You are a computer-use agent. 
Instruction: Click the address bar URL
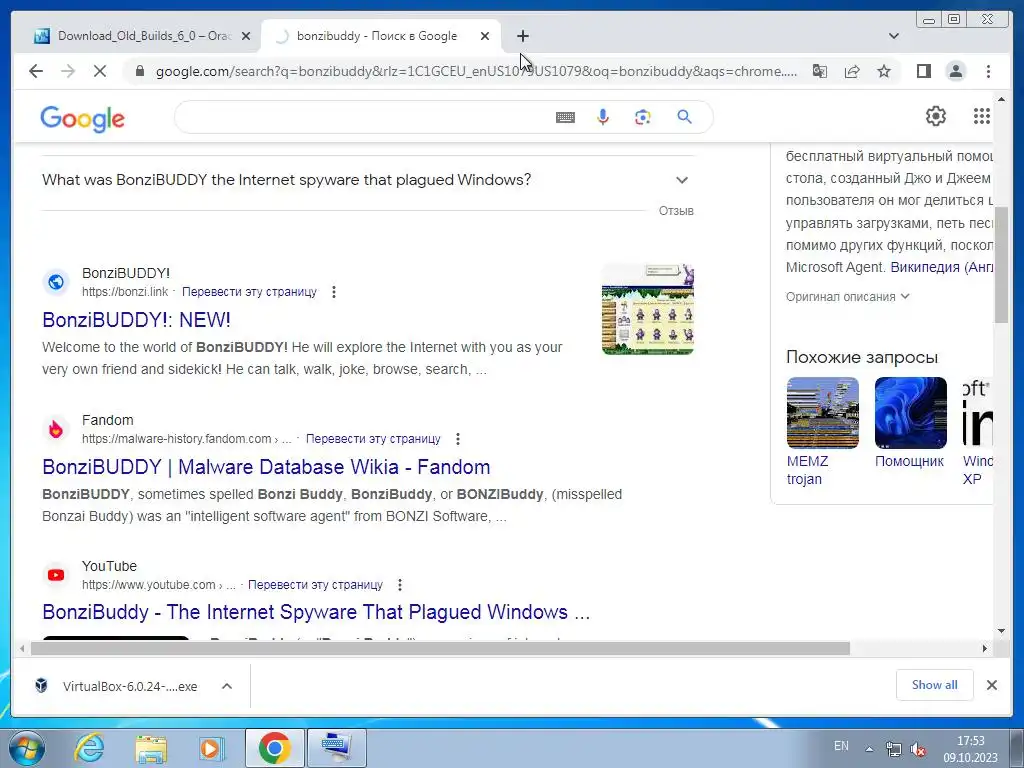pyautogui.click(x=476, y=71)
